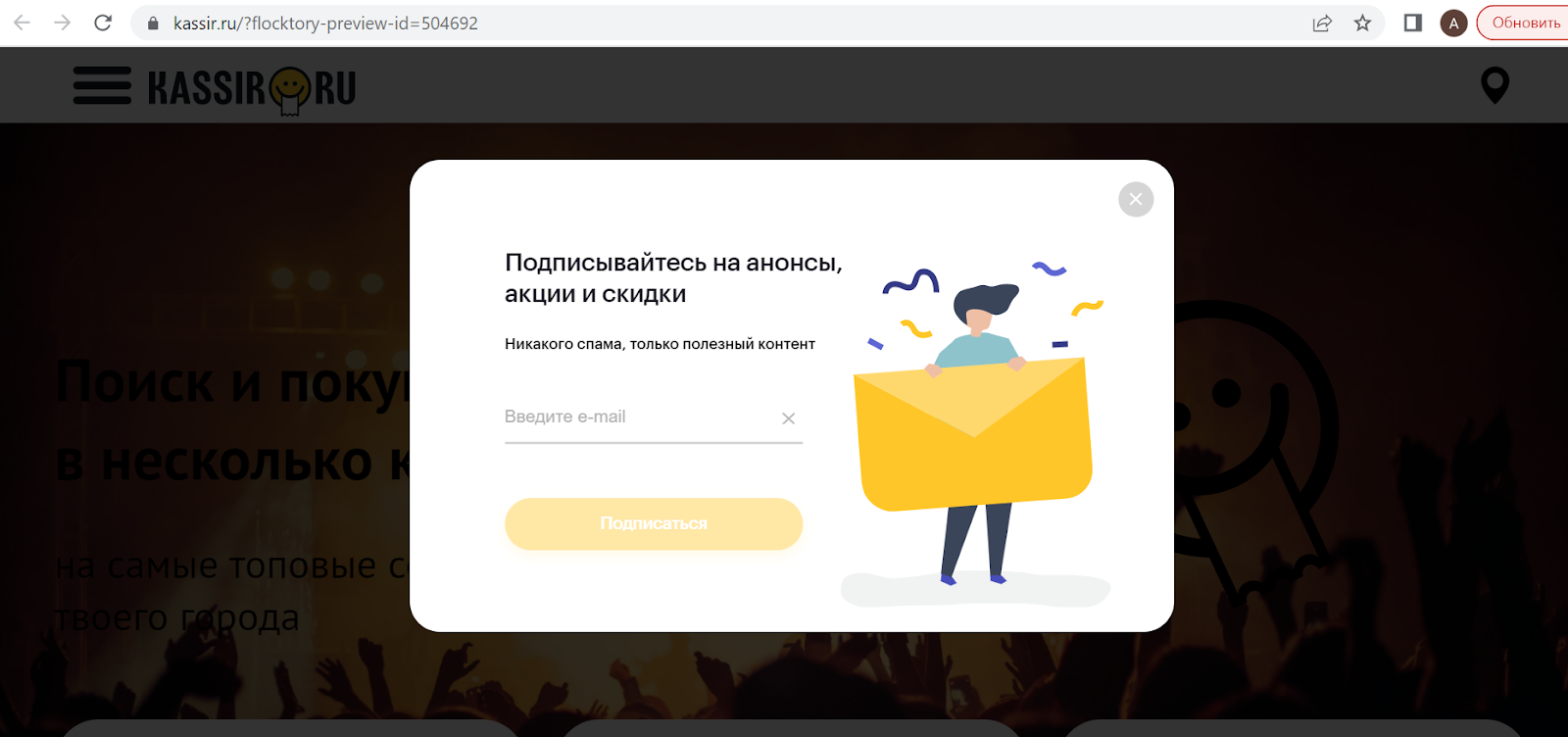
Task: Click the yellow envelope illustration
Action: (x=973, y=434)
